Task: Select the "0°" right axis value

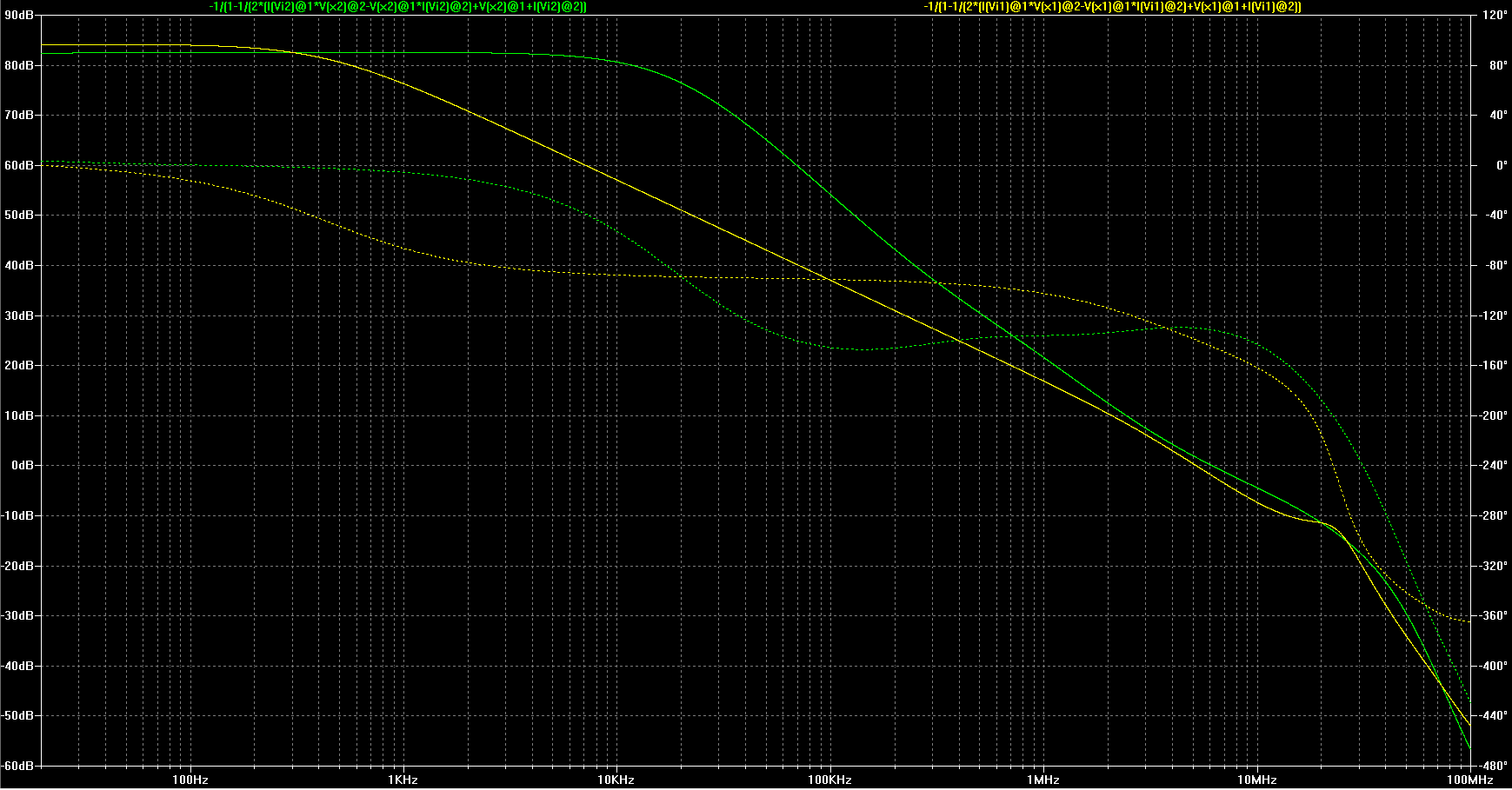Action: pos(1501,165)
